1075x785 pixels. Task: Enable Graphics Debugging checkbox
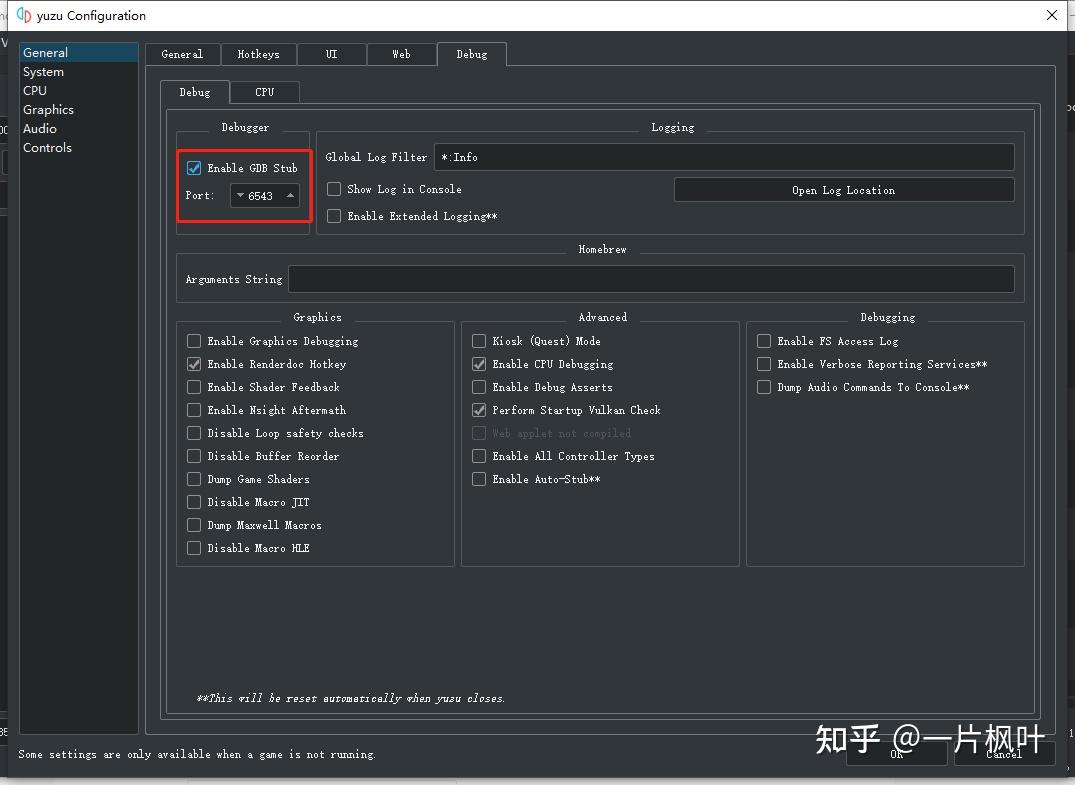point(194,341)
